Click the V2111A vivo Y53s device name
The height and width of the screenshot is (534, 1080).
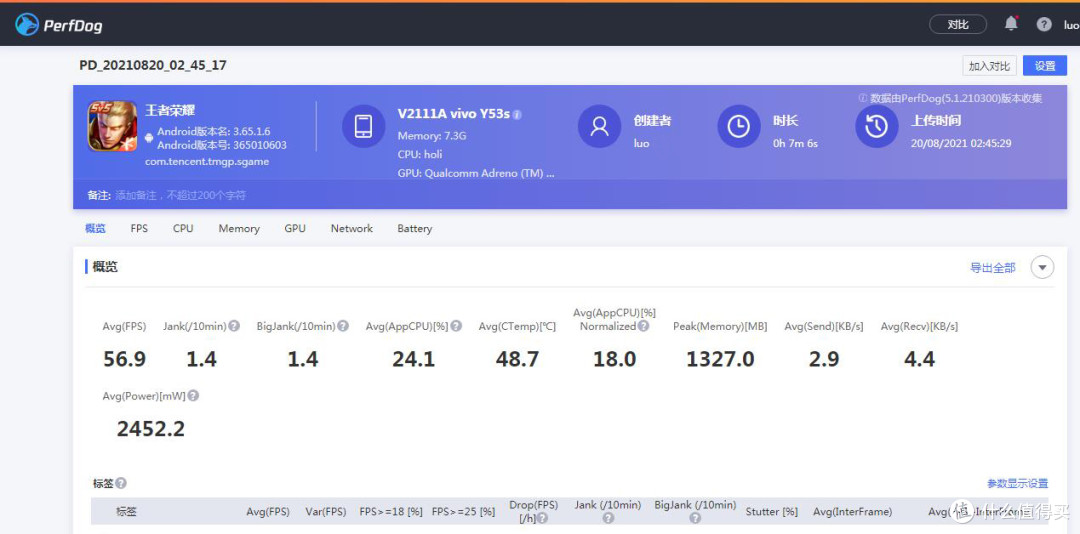(x=453, y=114)
